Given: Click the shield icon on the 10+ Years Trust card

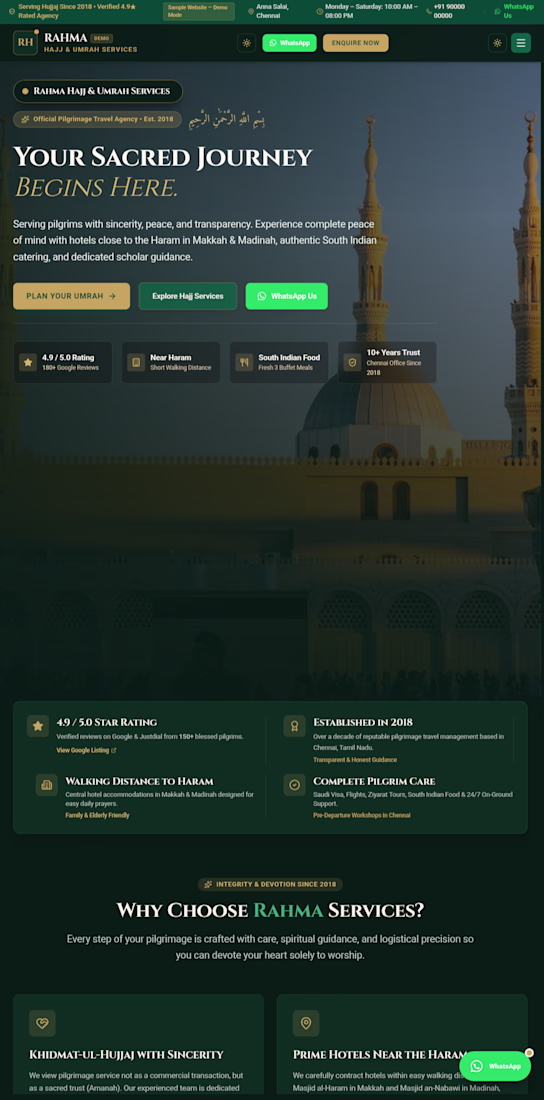Looking at the screenshot, I should pyautogui.click(x=352, y=363).
